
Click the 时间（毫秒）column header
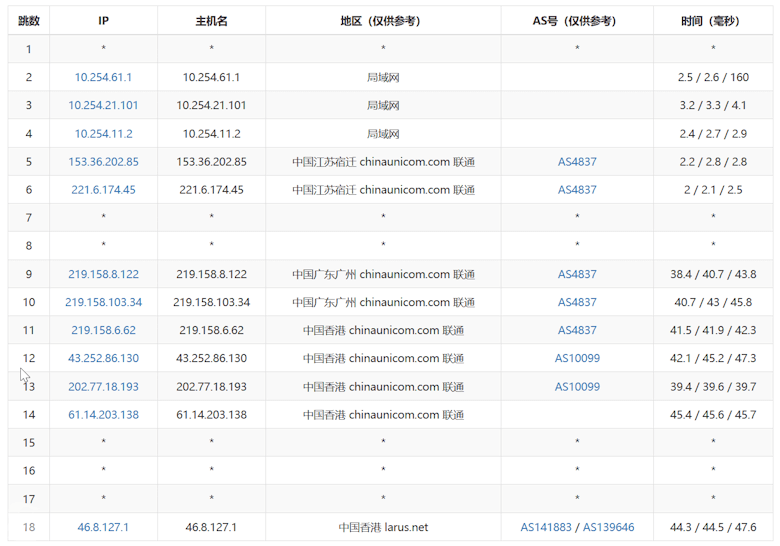pyautogui.click(x=713, y=21)
